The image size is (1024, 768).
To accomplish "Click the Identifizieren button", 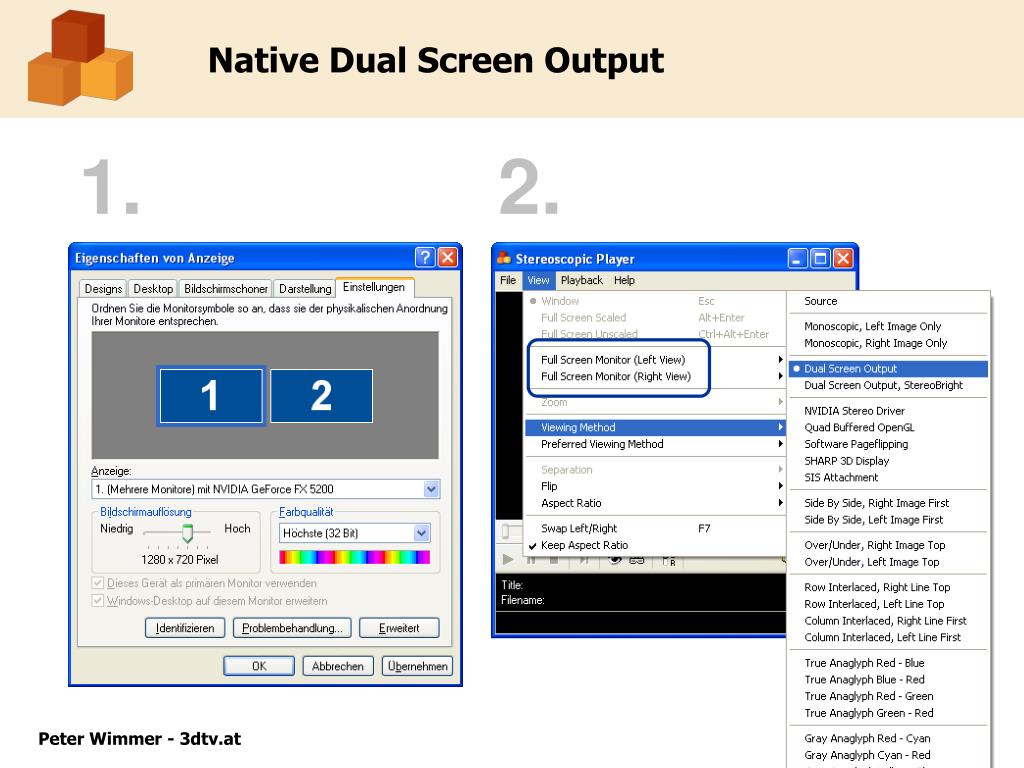I will tap(185, 628).
